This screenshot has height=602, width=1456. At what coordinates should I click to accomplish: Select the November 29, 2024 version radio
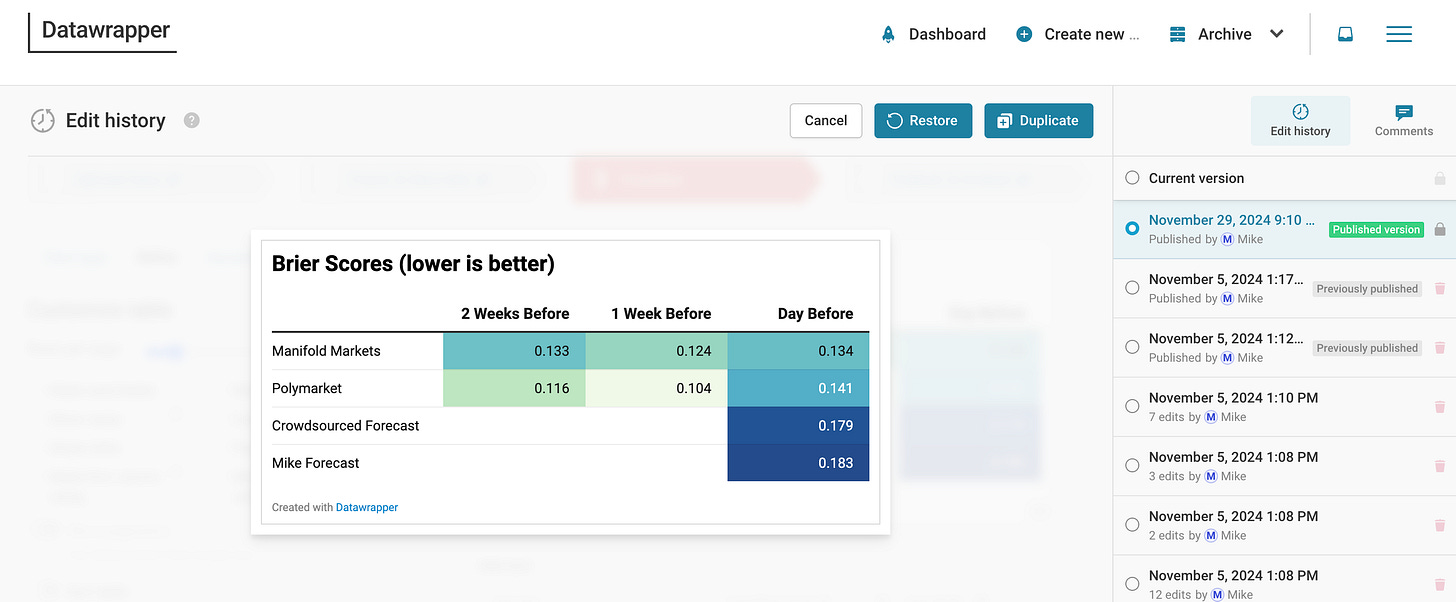pos(1132,229)
